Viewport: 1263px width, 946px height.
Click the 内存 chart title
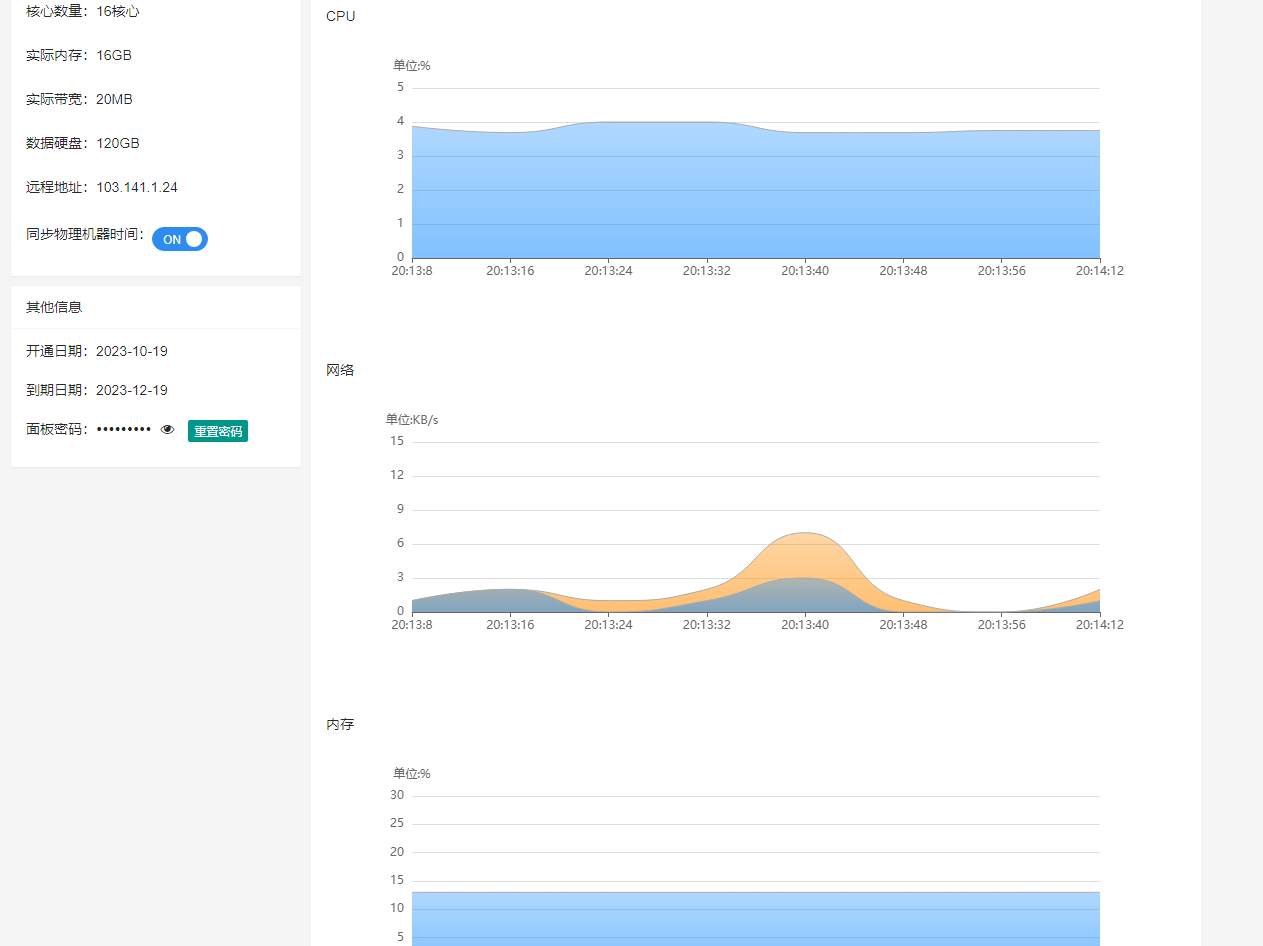(x=340, y=724)
